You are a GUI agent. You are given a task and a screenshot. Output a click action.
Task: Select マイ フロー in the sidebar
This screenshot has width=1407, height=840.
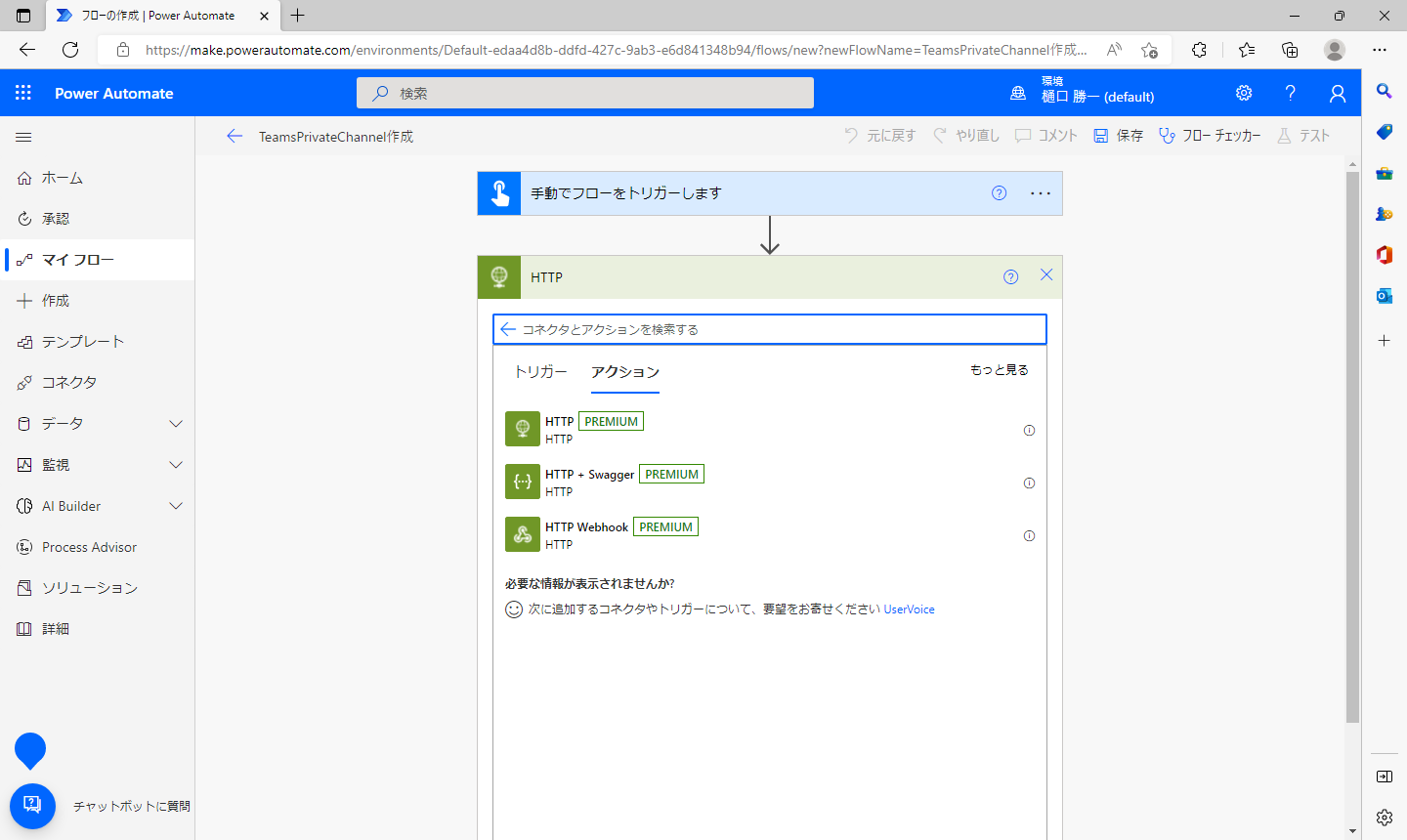[98, 260]
